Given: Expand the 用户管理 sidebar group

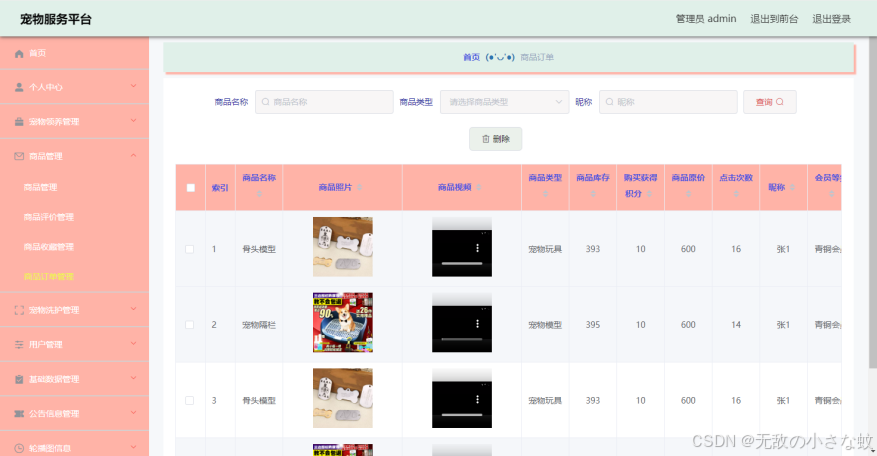Looking at the screenshot, I should pos(134,343).
